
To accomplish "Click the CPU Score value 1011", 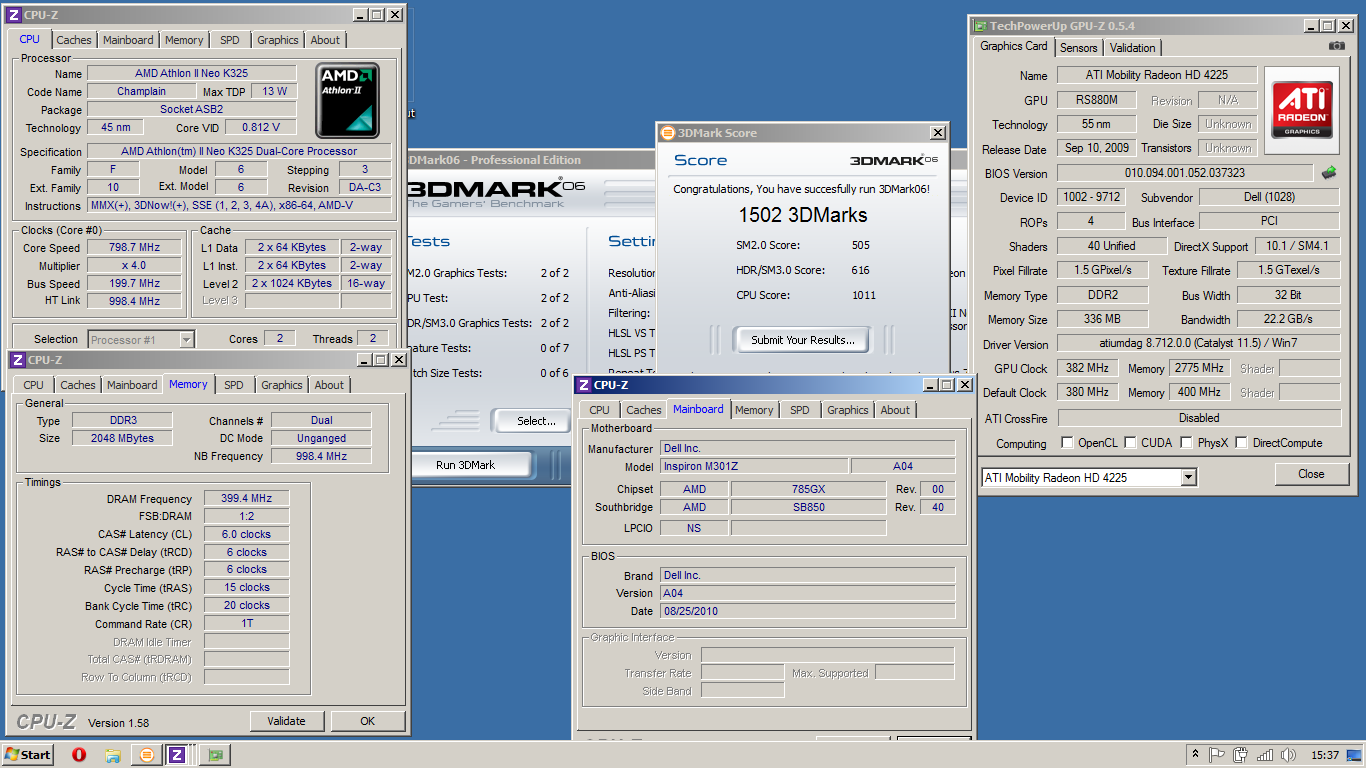I will tap(864, 295).
